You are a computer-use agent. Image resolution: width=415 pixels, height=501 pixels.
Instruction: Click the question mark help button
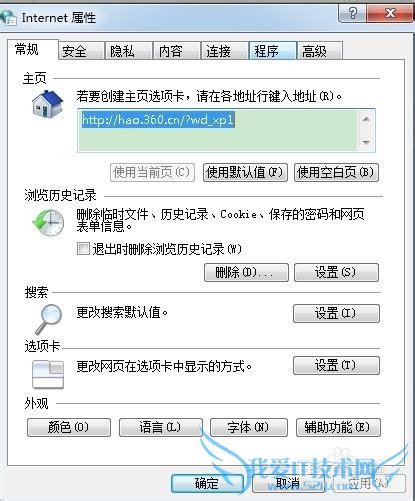point(352,14)
